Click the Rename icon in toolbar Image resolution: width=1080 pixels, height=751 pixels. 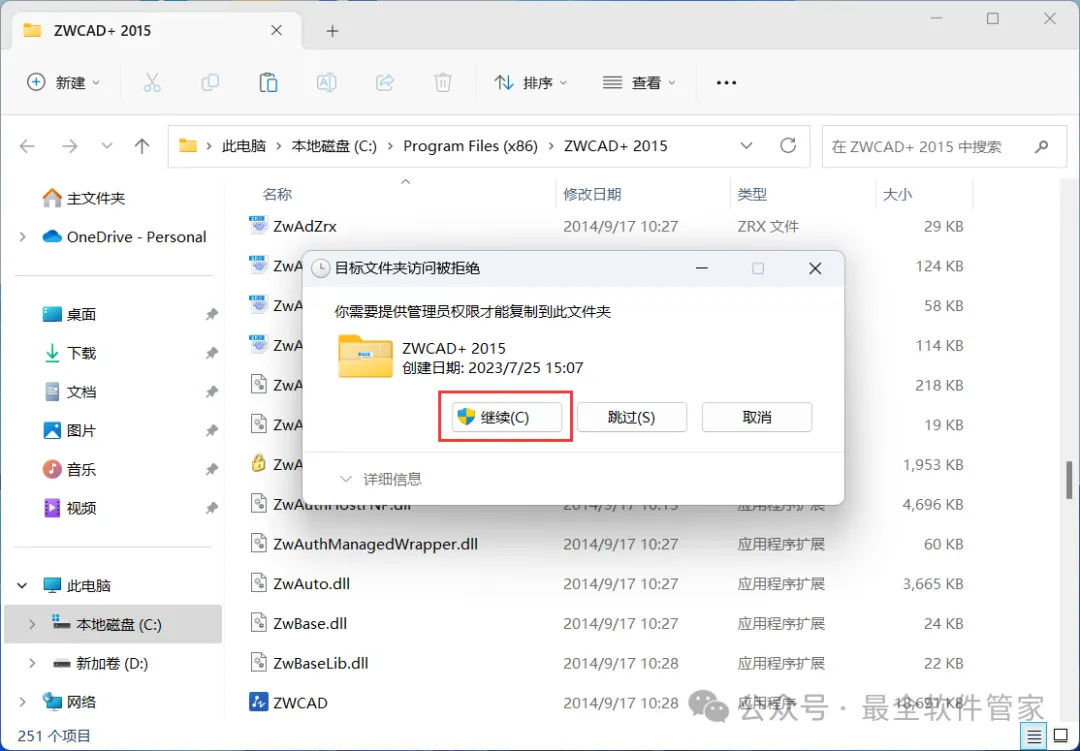coord(326,83)
